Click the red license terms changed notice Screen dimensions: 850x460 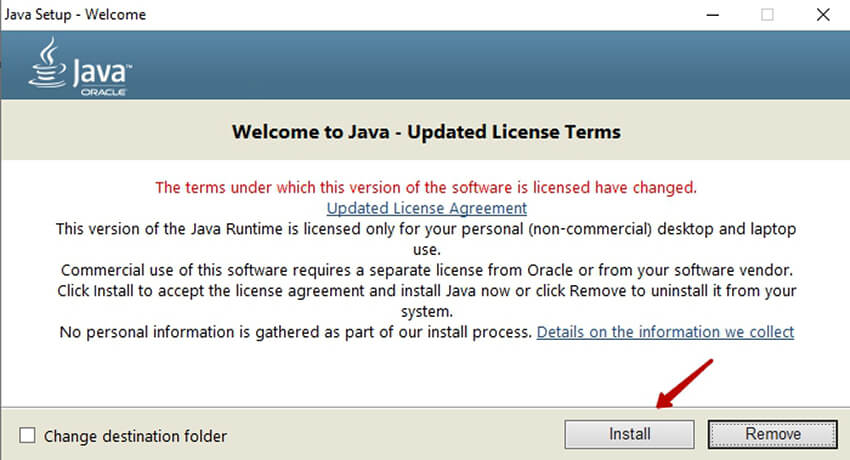426,187
